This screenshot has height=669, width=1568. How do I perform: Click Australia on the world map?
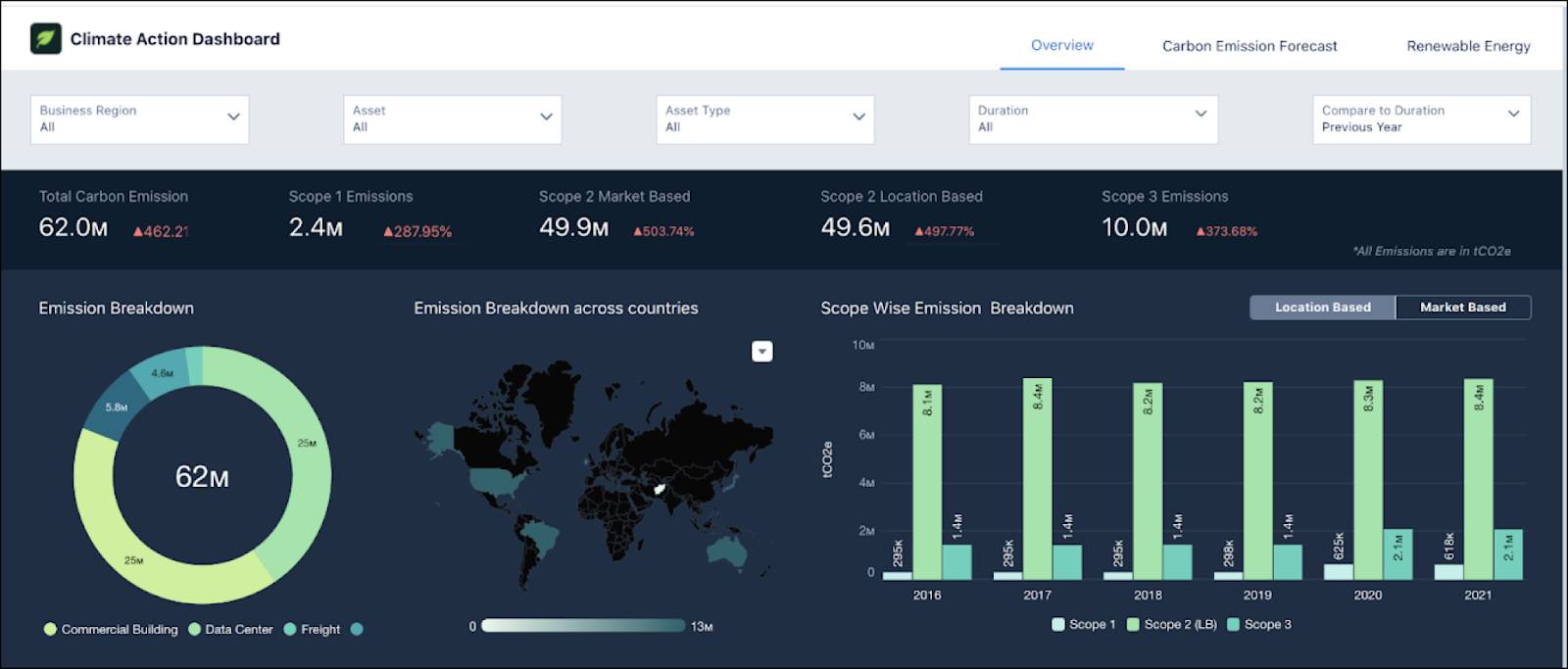point(725,553)
